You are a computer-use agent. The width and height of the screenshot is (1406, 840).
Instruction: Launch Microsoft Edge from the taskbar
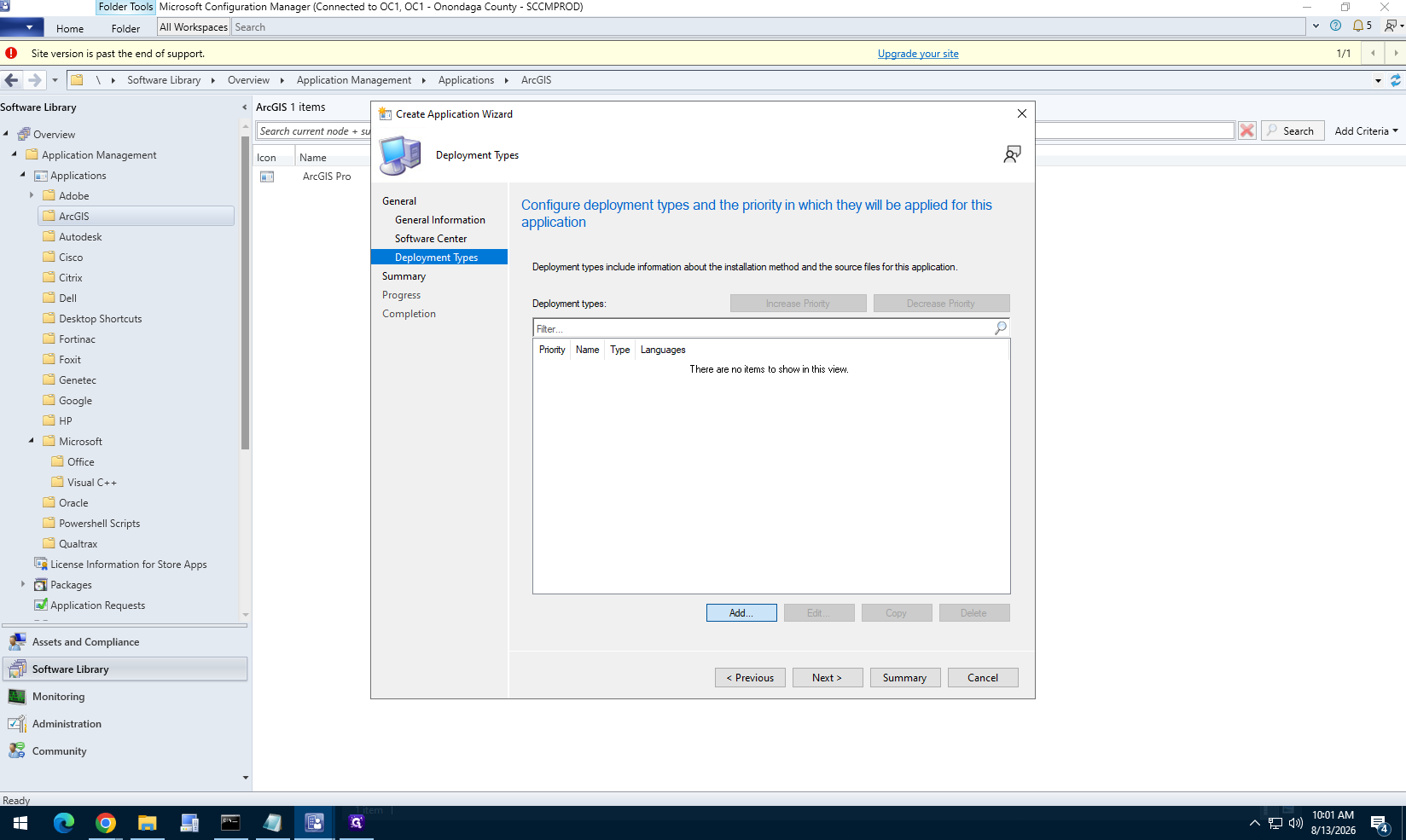(63, 823)
